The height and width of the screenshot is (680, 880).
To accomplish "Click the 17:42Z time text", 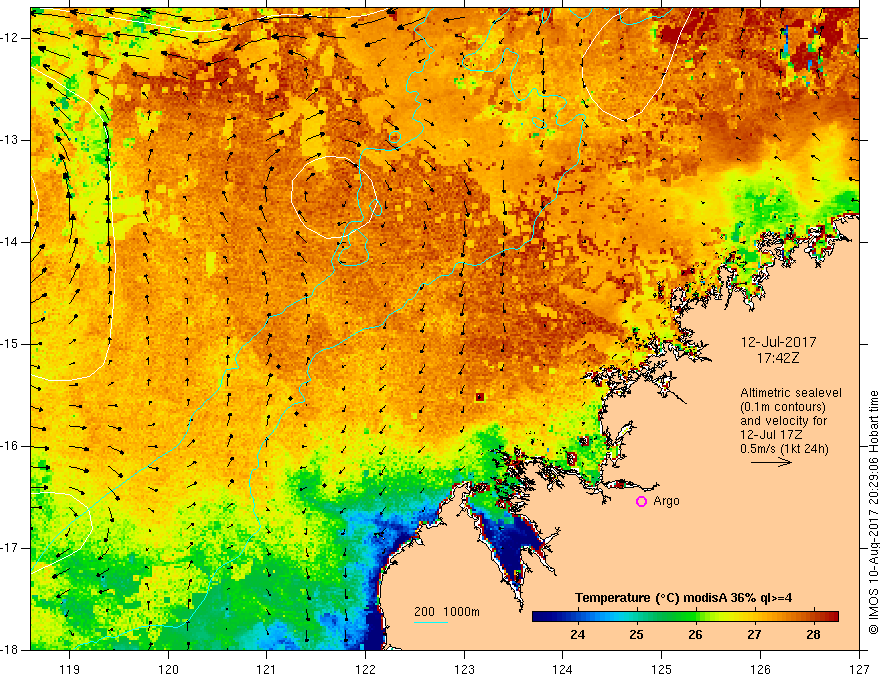I will [777, 358].
